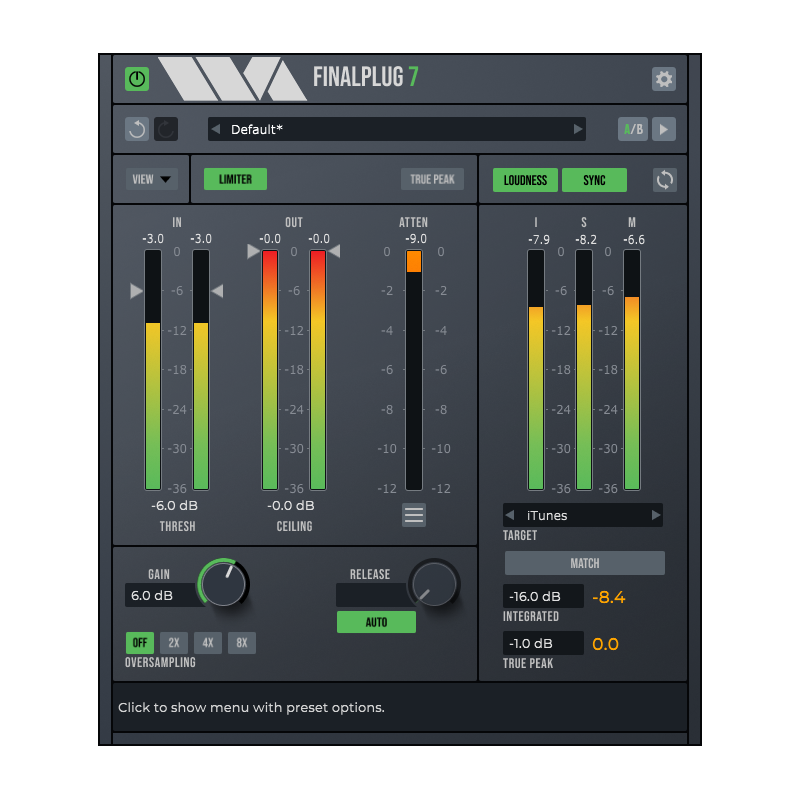Image resolution: width=800 pixels, height=800 pixels.
Task: Click the A/B comparison button
Action: coord(632,129)
